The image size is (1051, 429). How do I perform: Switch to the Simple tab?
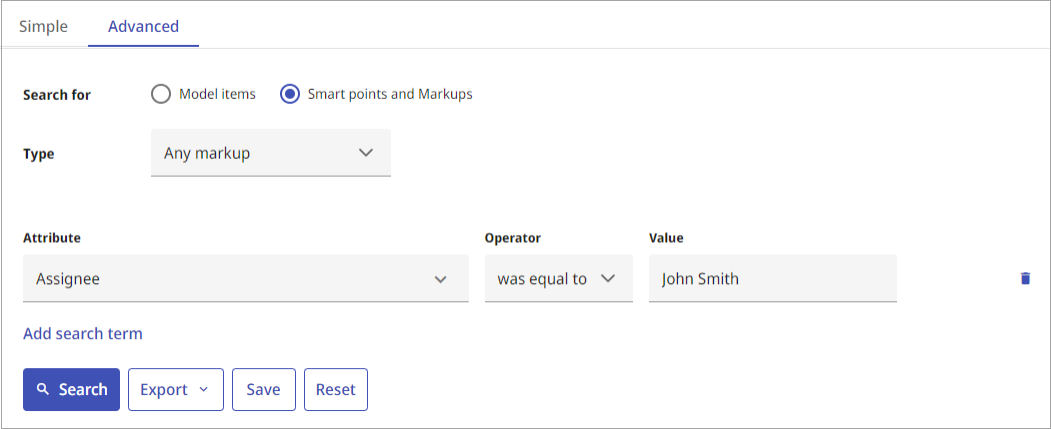(x=43, y=26)
